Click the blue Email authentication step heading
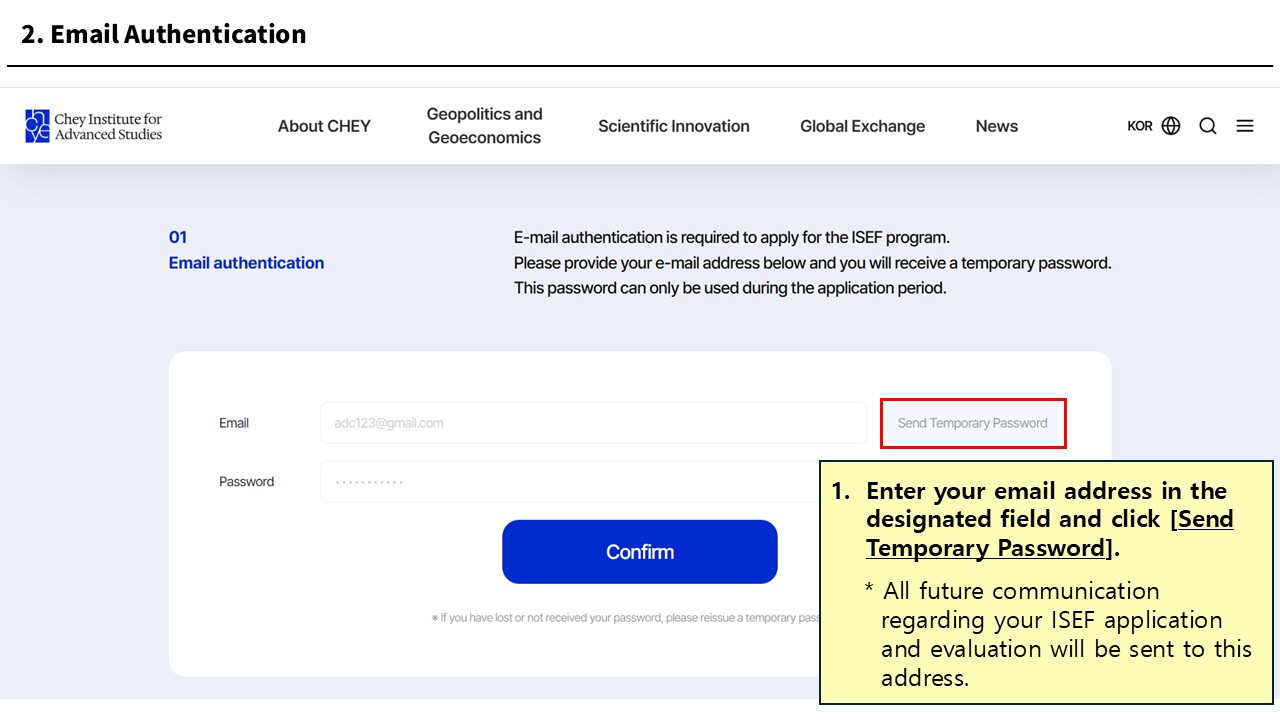The height and width of the screenshot is (720, 1280). point(246,263)
